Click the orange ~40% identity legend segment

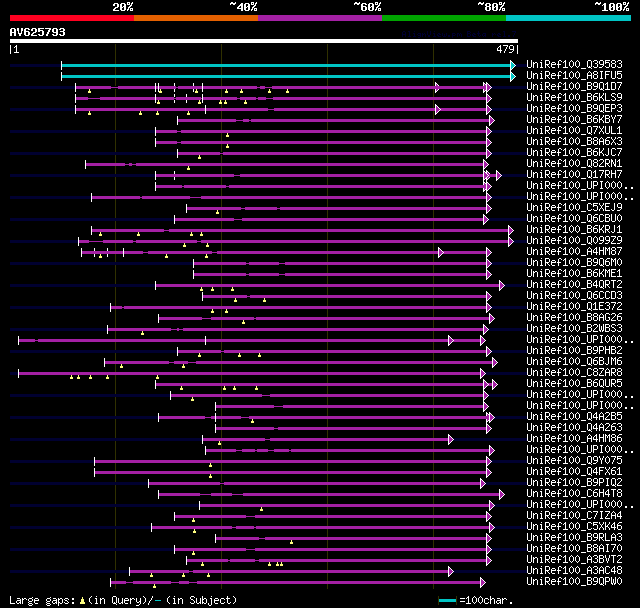pyautogui.click(x=196, y=18)
